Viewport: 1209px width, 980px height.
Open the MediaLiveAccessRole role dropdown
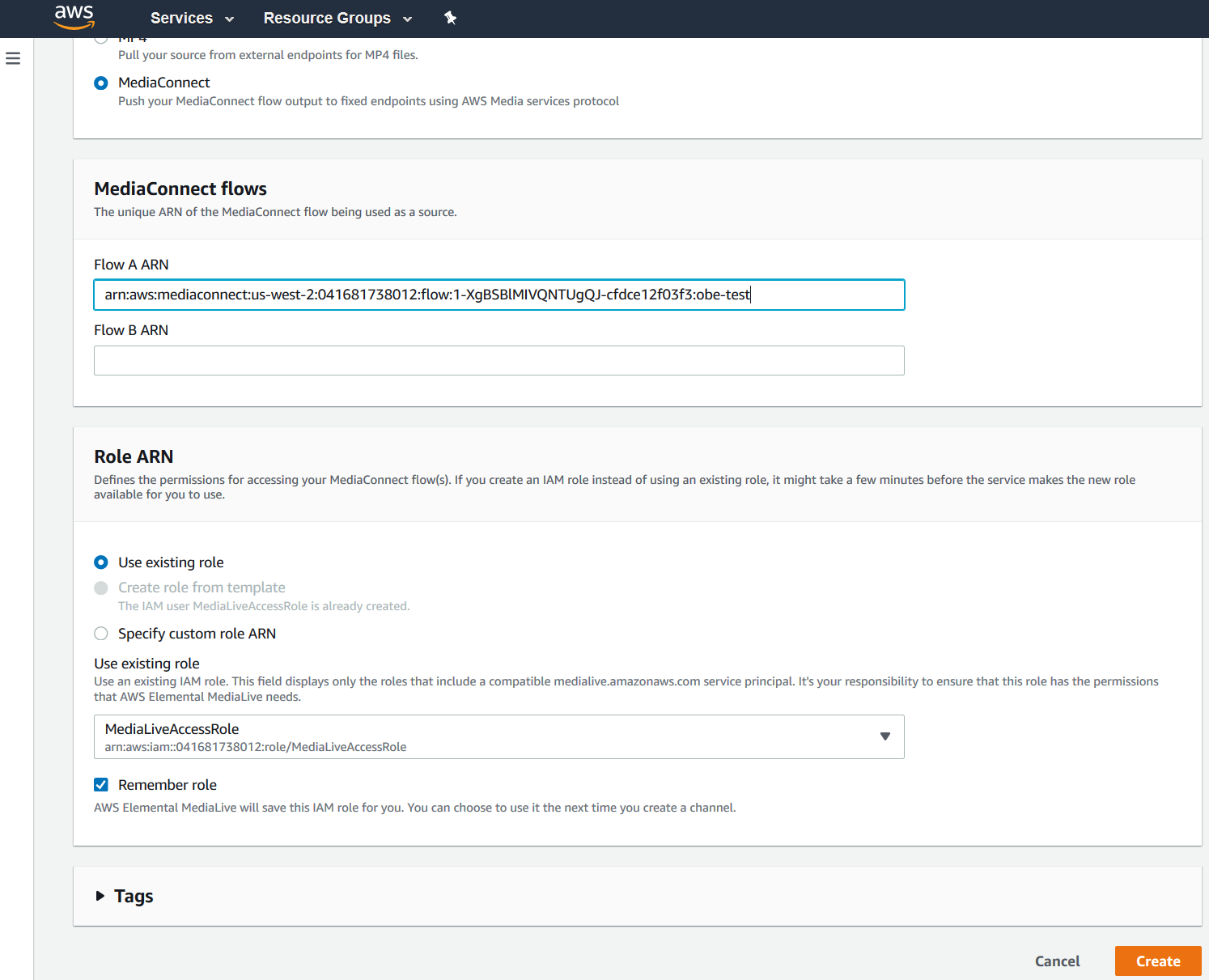pos(498,736)
